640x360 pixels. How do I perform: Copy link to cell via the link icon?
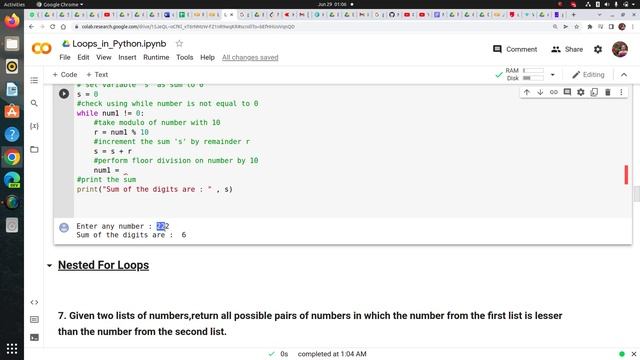(x=553, y=92)
